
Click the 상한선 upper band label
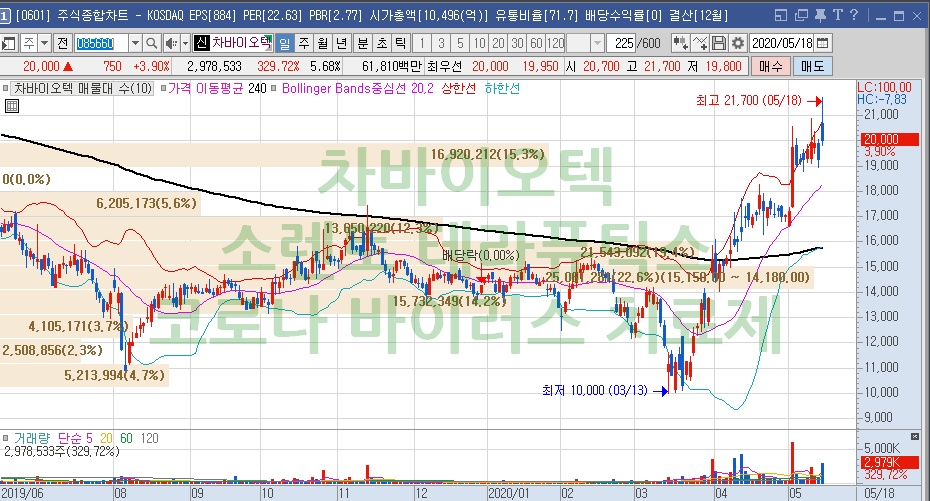[458, 88]
